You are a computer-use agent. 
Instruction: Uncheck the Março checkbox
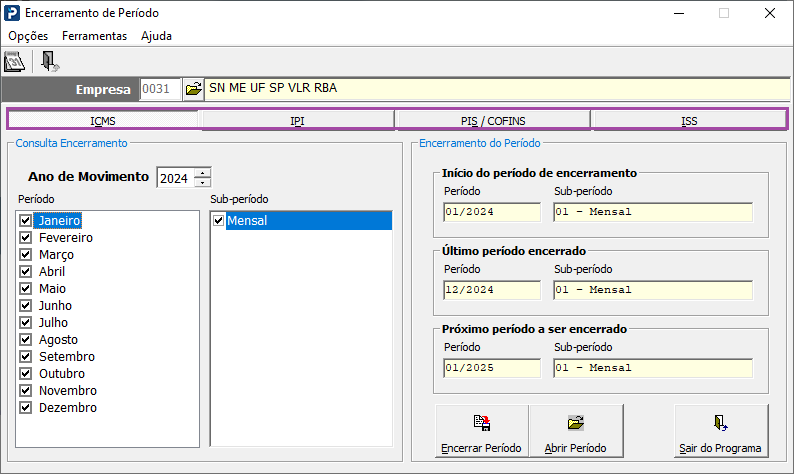tap(25, 254)
